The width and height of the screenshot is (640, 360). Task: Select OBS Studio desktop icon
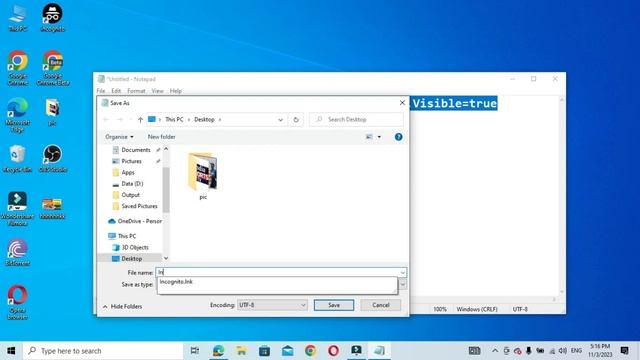coord(53,159)
